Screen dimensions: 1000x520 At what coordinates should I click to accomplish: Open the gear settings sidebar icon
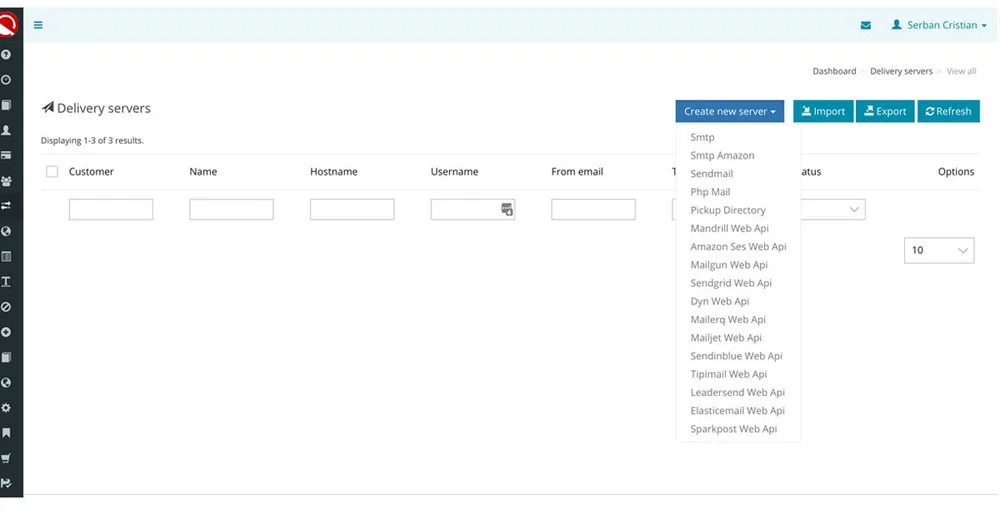pos(6,408)
